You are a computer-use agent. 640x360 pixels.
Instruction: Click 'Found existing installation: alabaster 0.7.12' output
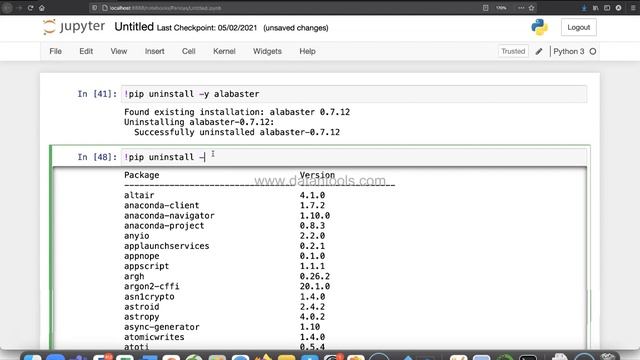pos(237,112)
